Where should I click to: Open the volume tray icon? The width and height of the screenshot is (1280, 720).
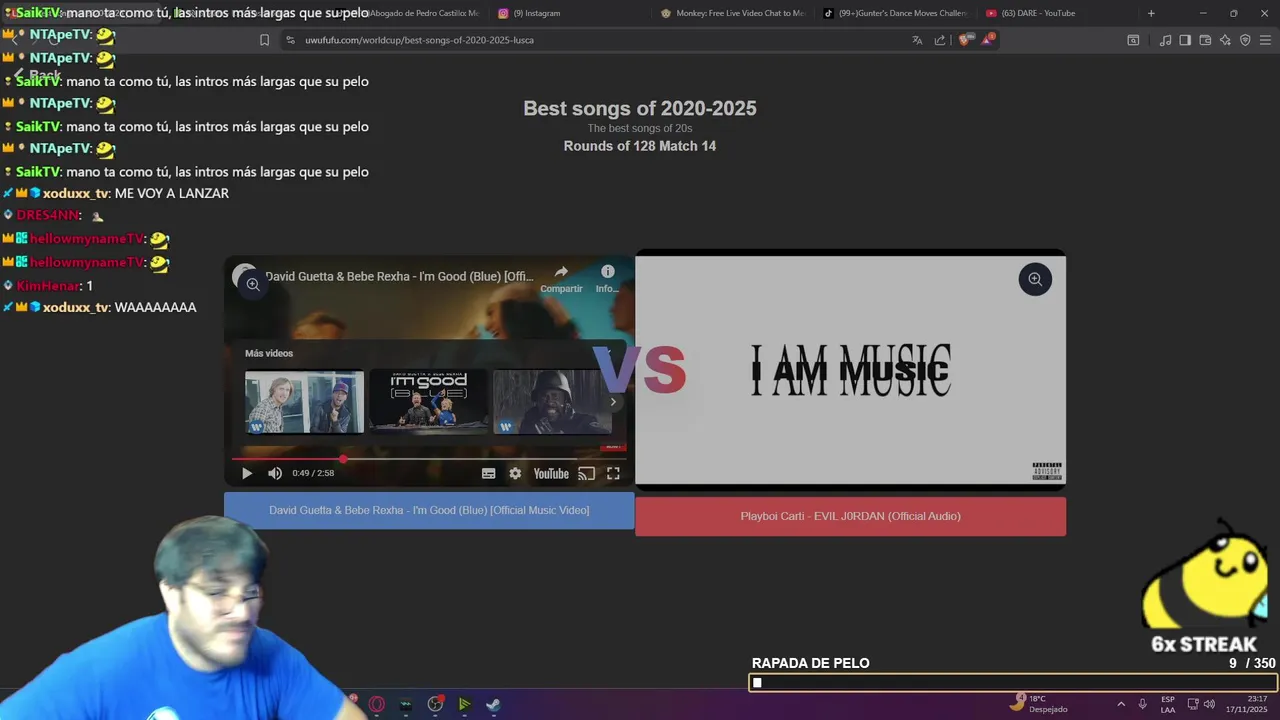click(1211, 704)
